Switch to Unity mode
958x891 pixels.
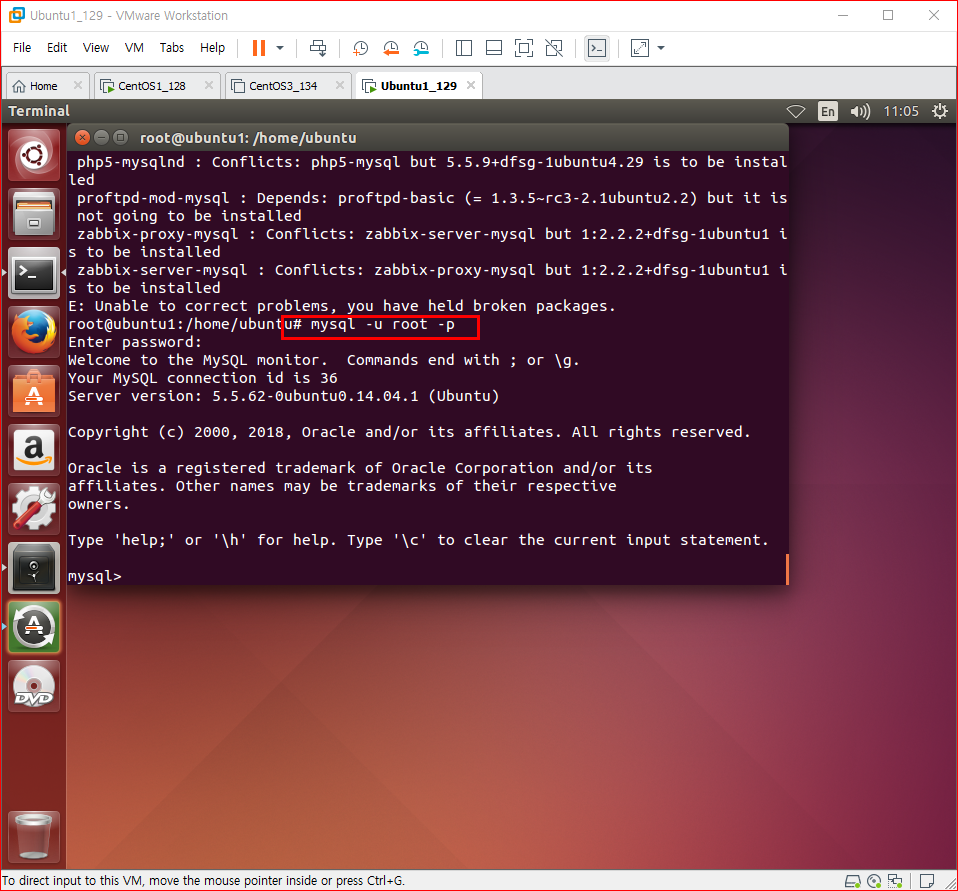point(554,48)
